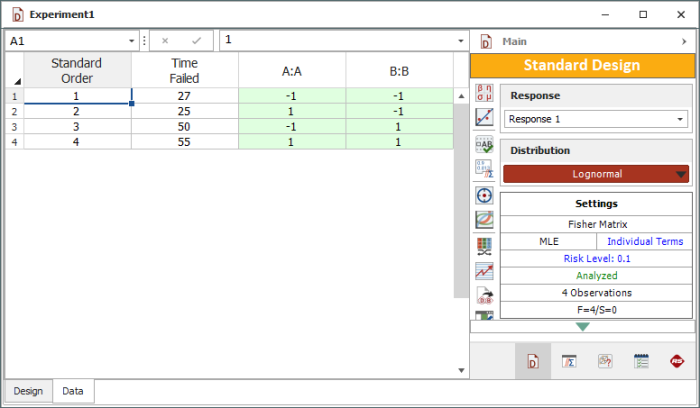Switch to Main page icon at panel bottom

pos(532,361)
